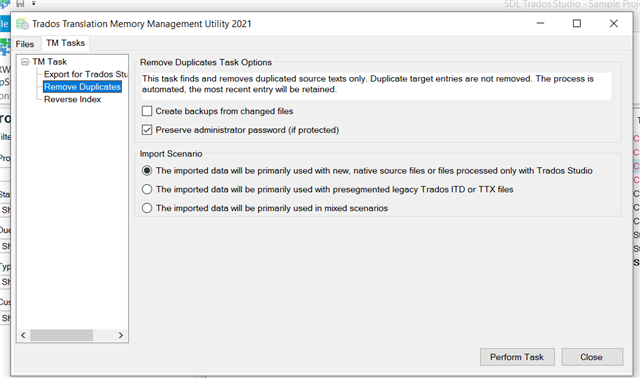
Task: Switch to the Files tab
Action: (25, 44)
